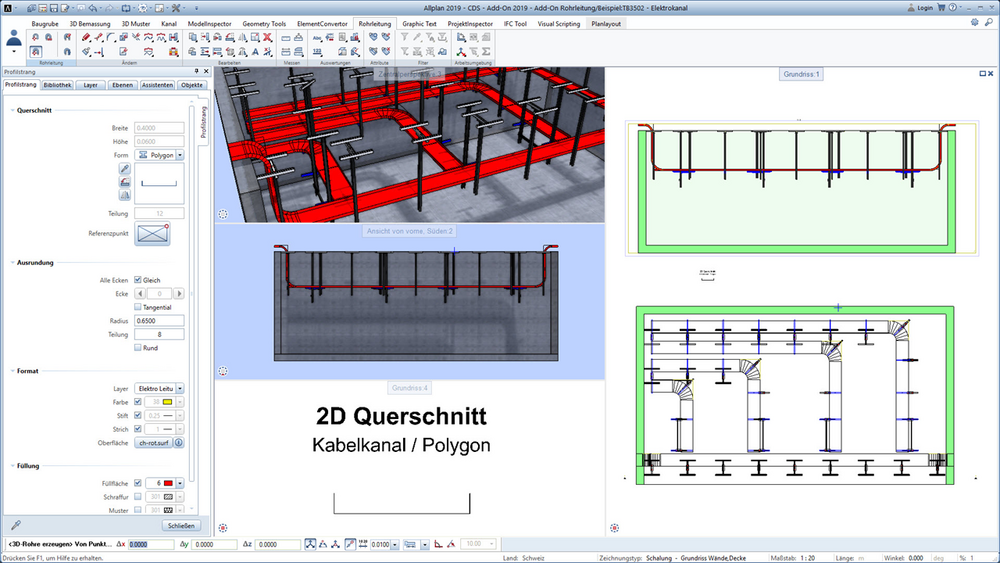Click the red pencil icon in Ändern group
The height and width of the screenshot is (563, 1000).
(x=86, y=38)
